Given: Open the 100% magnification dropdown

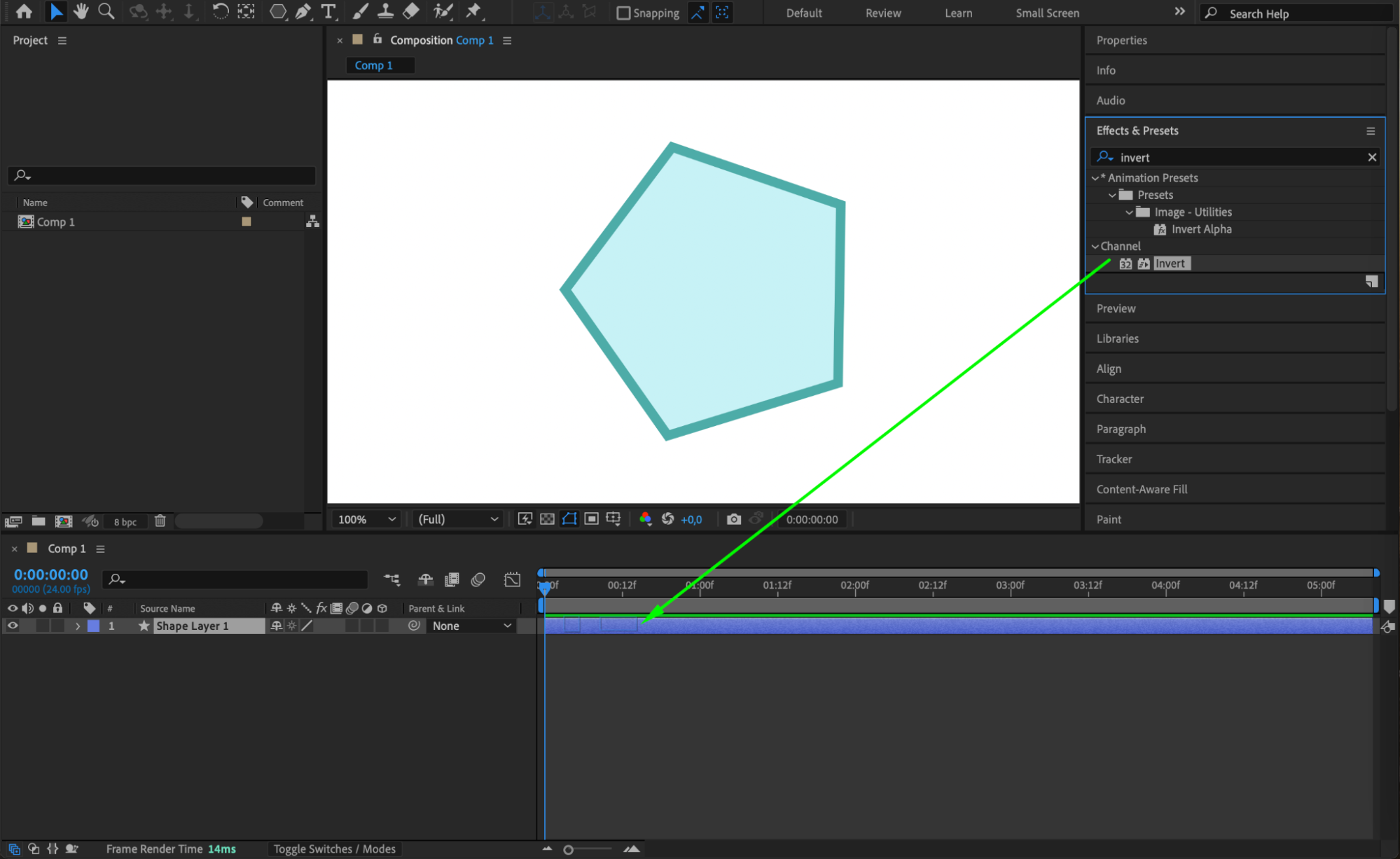Looking at the screenshot, I should click(x=366, y=519).
